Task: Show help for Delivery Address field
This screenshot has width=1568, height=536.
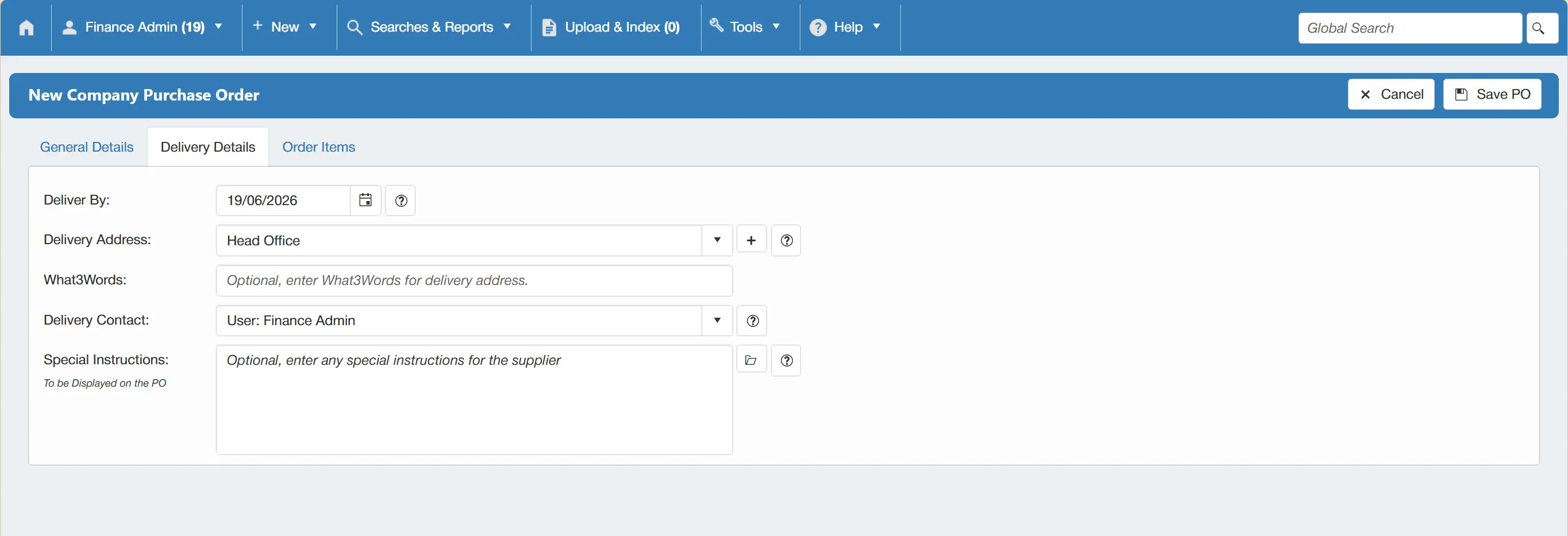Action: (786, 240)
